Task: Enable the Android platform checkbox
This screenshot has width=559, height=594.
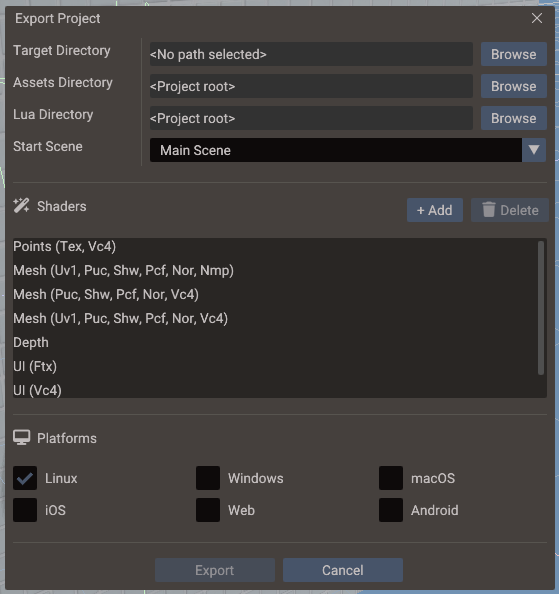Action: [x=391, y=510]
